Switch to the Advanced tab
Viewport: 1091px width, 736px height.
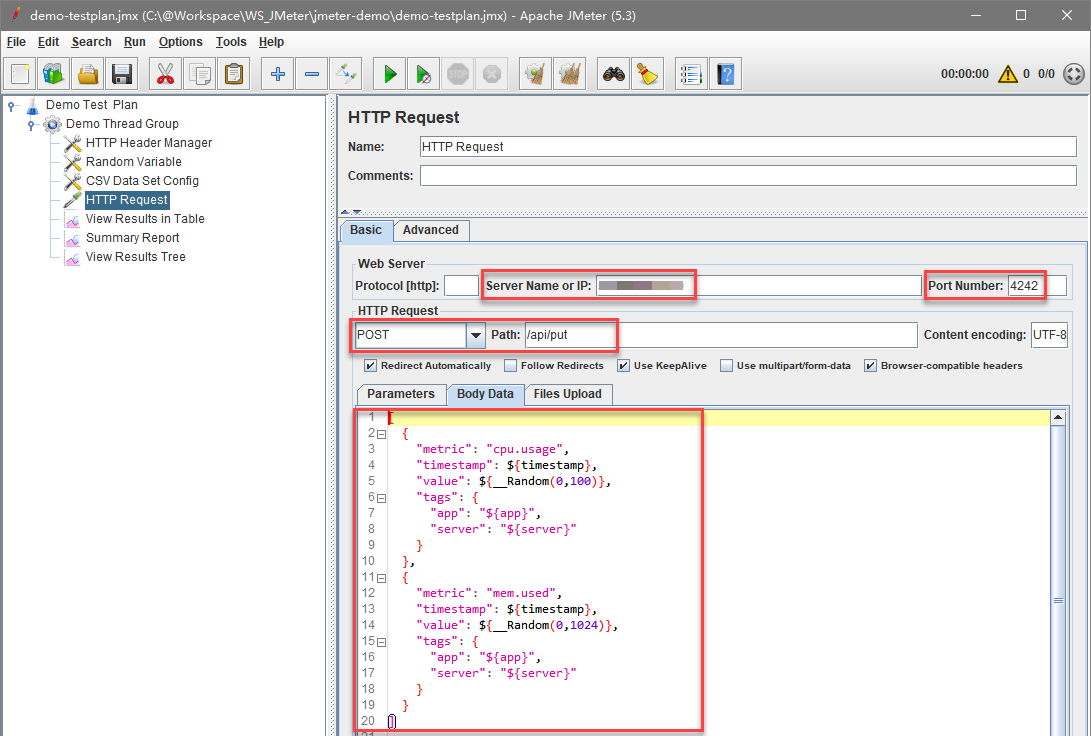pos(431,230)
